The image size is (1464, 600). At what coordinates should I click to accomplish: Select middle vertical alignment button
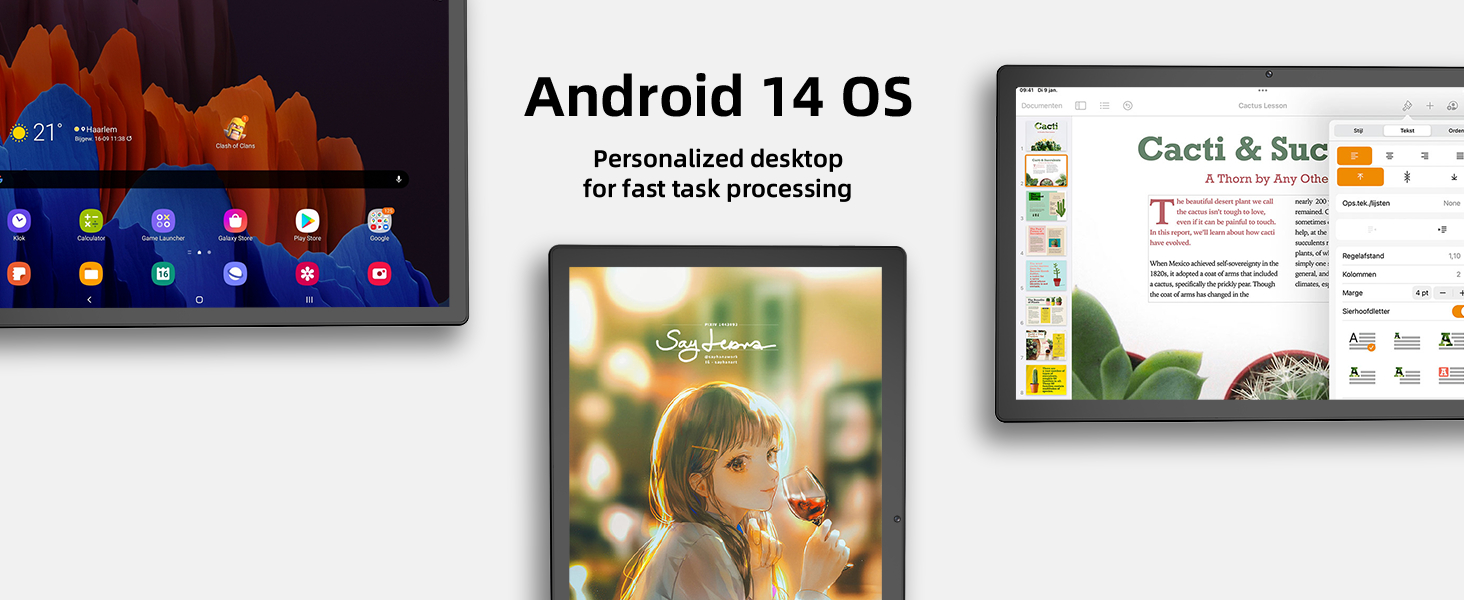(x=1407, y=177)
